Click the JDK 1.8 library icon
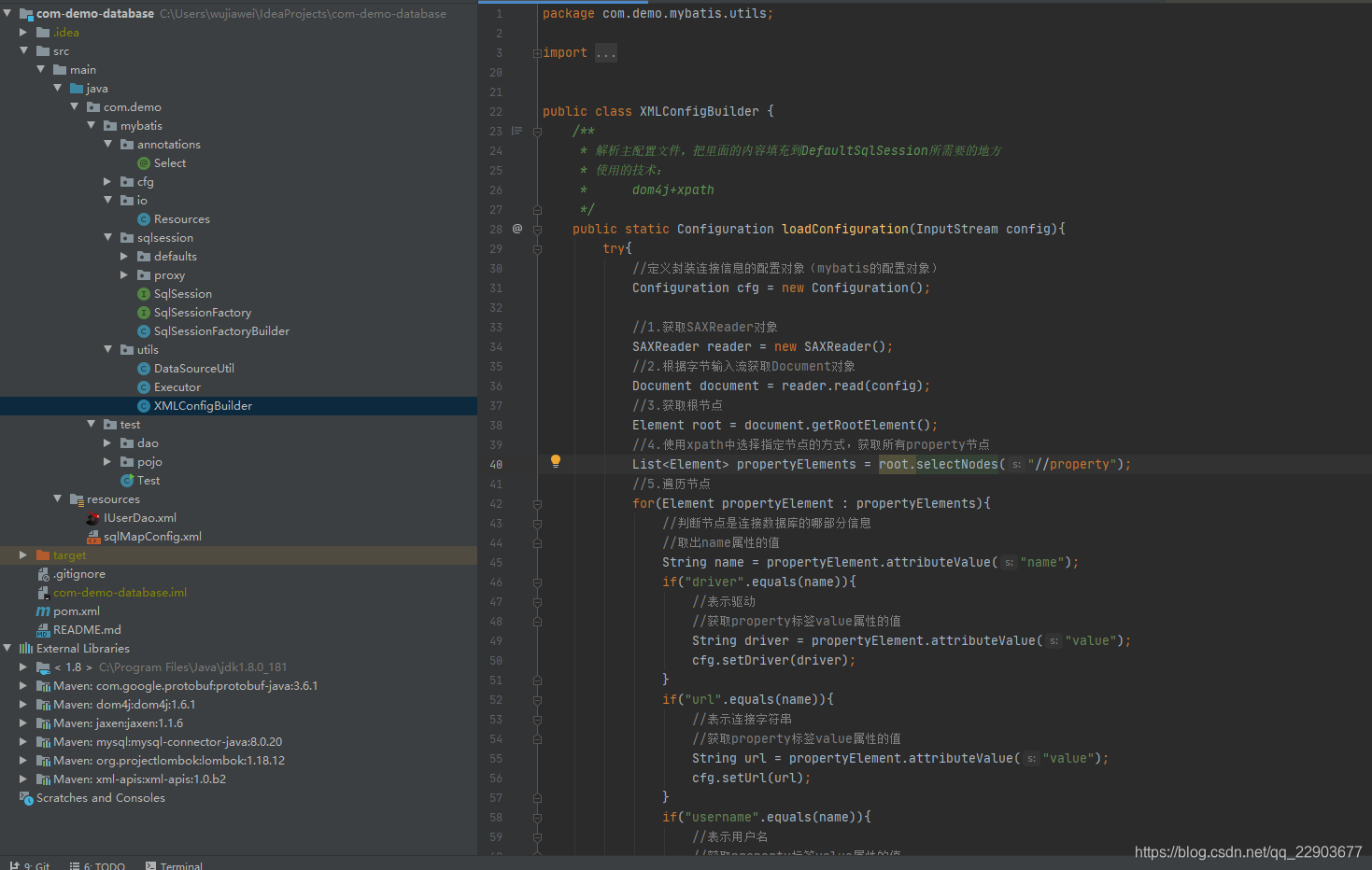This screenshot has width=1372, height=870. pos(43,667)
